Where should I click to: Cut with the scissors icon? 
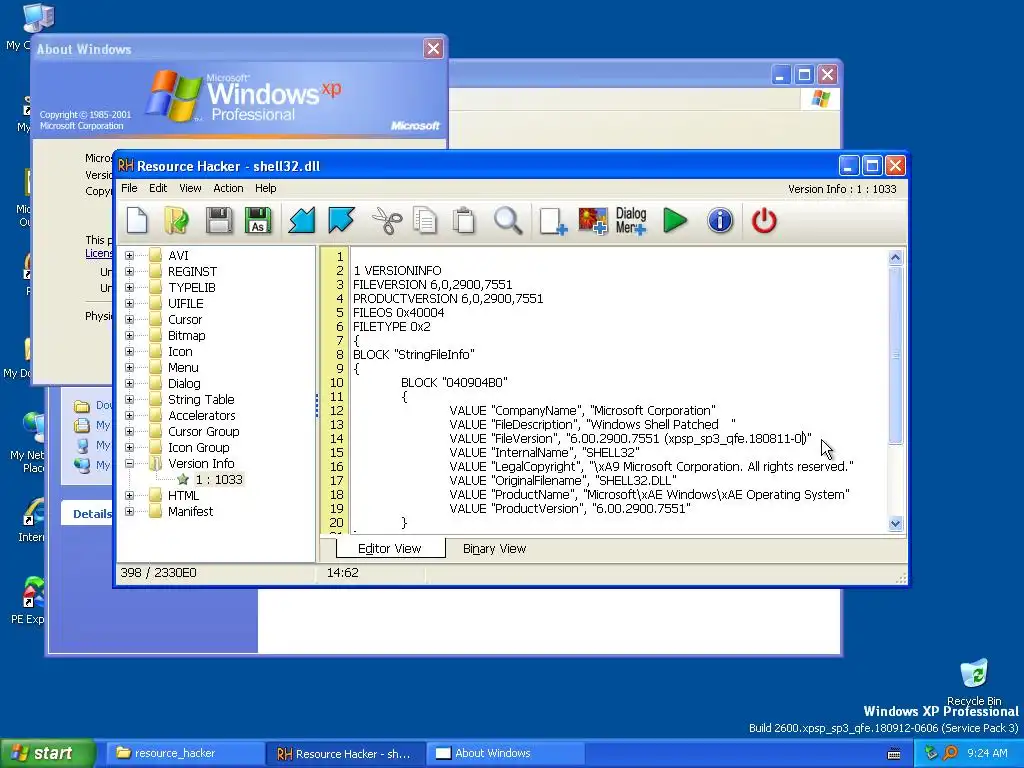(x=387, y=220)
